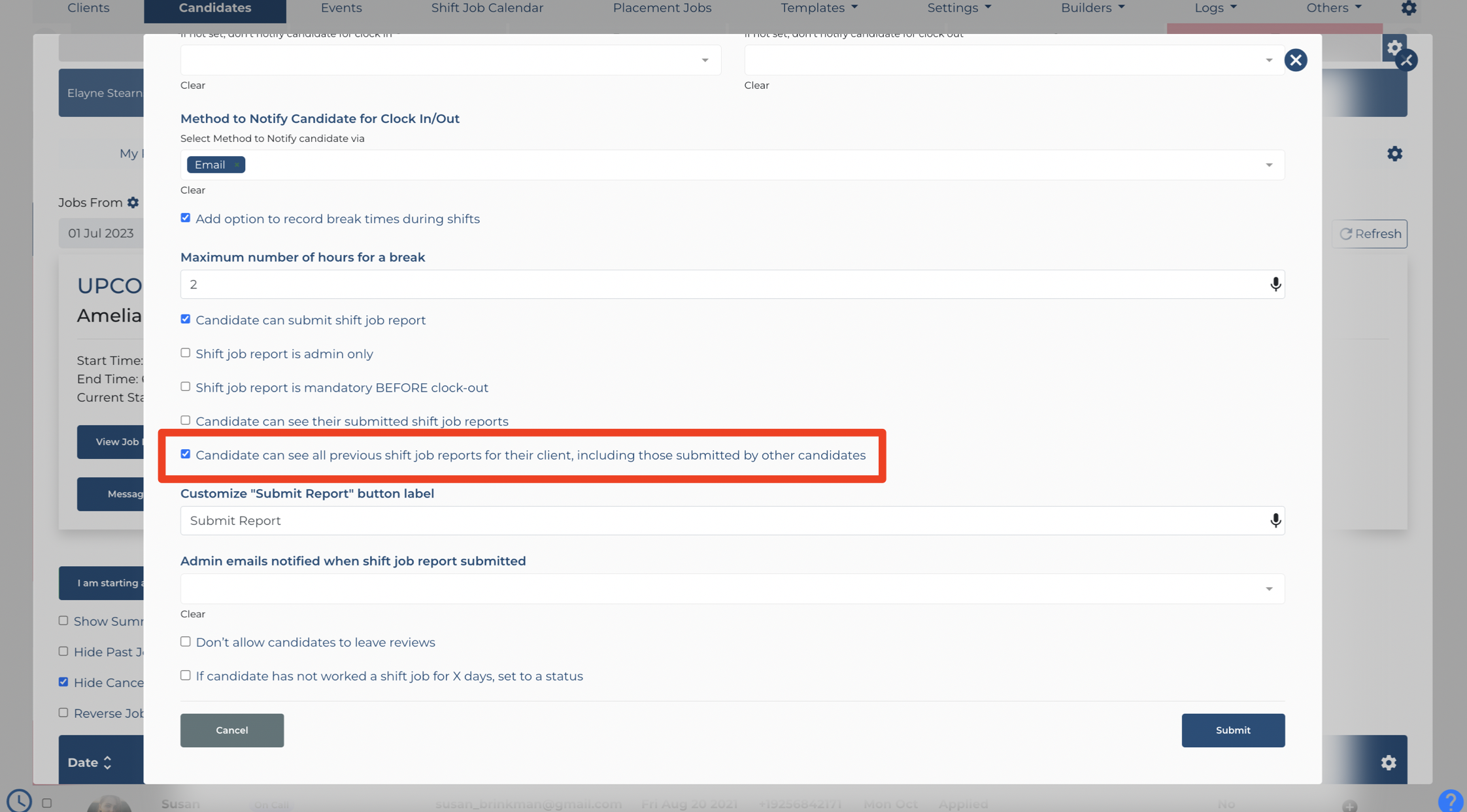Remove the Email tag via its x
Viewport: 1467px width, 812px height.
pyautogui.click(x=237, y=165)
